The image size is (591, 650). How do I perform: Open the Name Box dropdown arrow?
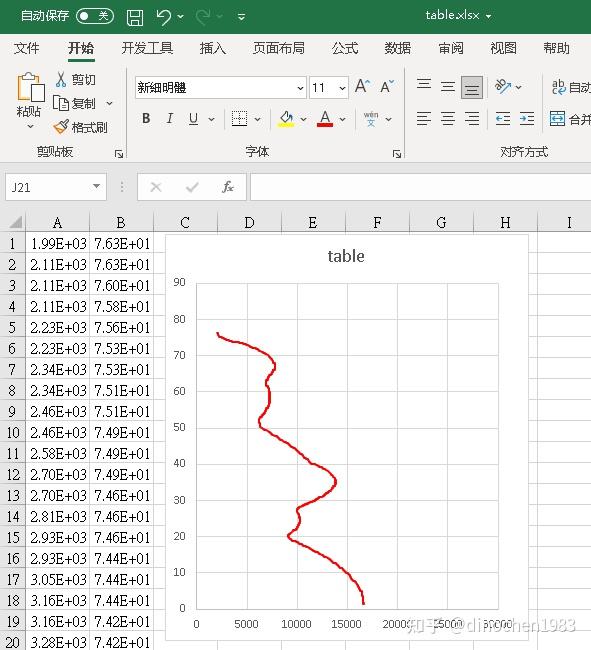tap(97, 186)
